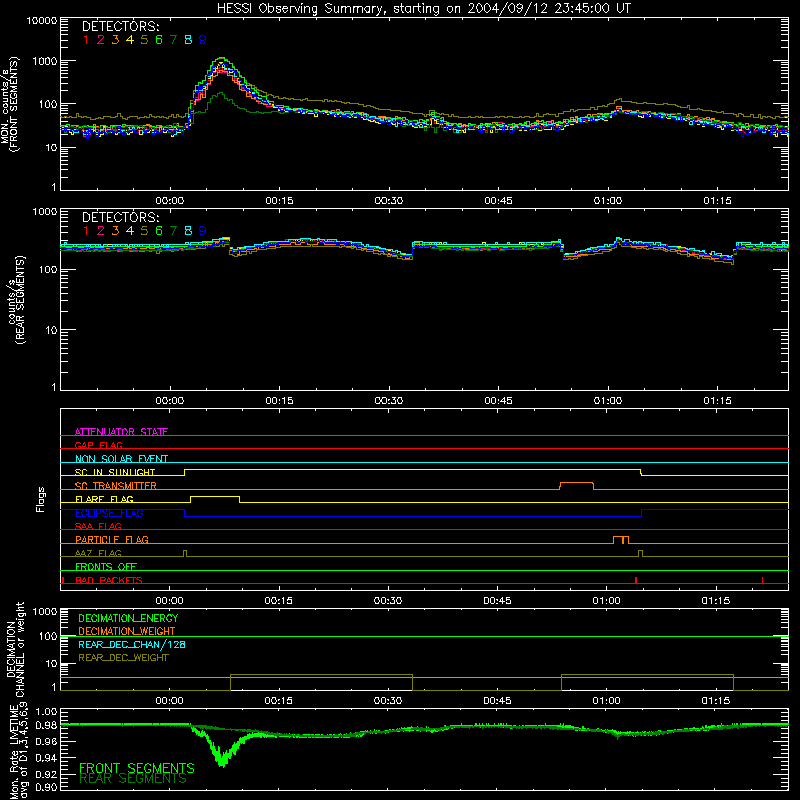This screenshot has width=800, height=800.
Task: Pick detector 1 in rear segments legend
Action: (x=86, y=231)
